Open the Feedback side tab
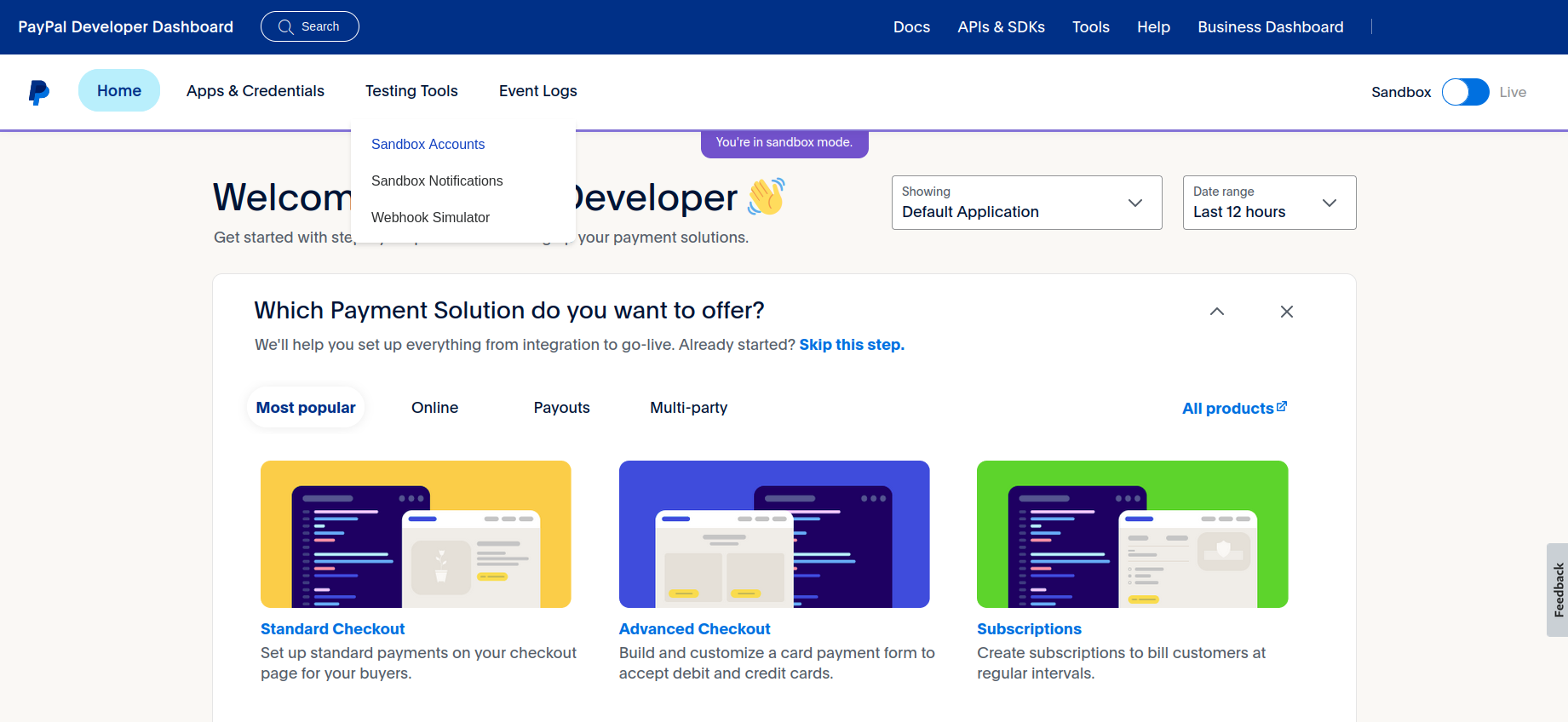The image size is (1568, 722). 1558,590
